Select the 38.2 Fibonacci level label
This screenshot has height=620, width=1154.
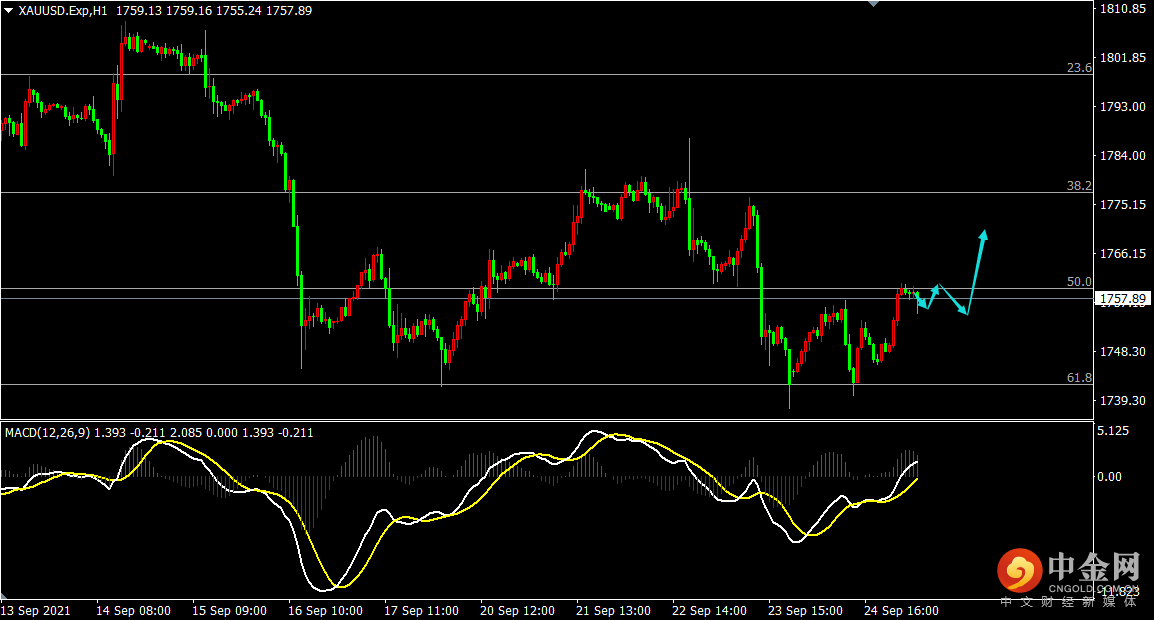[1079, 186]
